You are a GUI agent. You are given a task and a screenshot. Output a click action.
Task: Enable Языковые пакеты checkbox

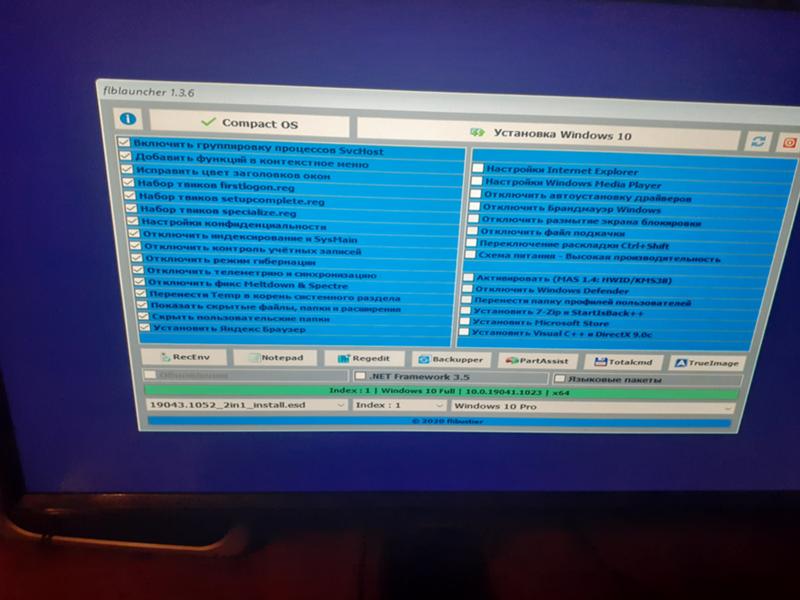560,379
